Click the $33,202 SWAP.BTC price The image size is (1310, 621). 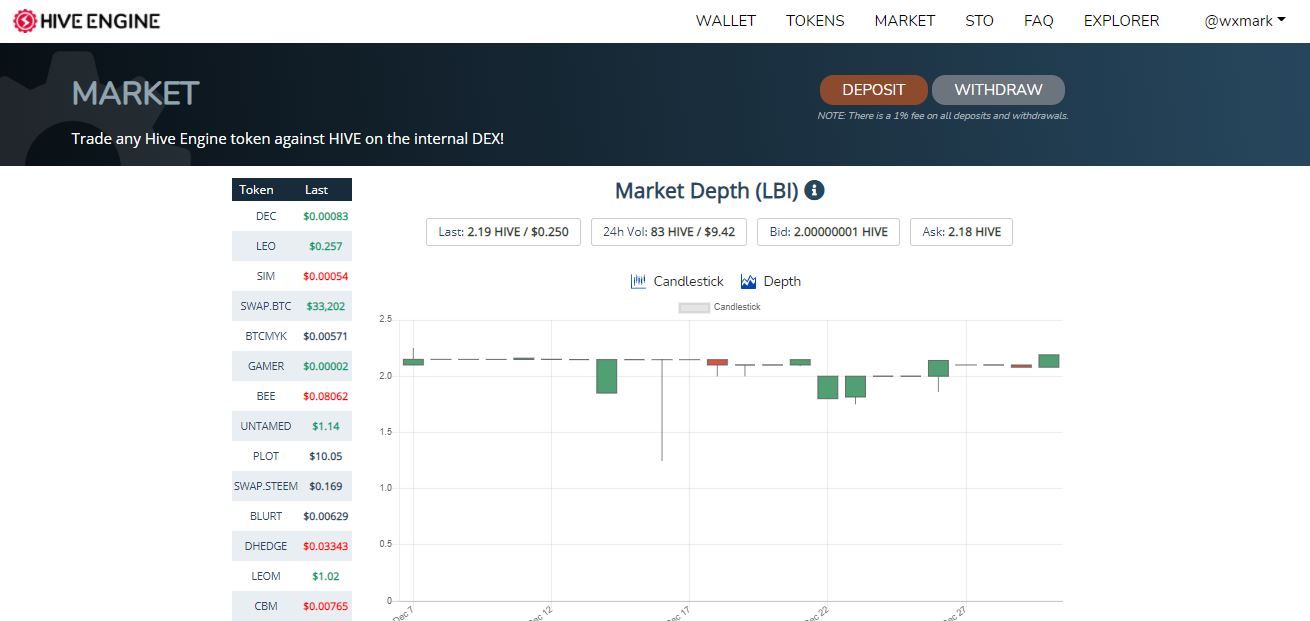click(326, 306)
